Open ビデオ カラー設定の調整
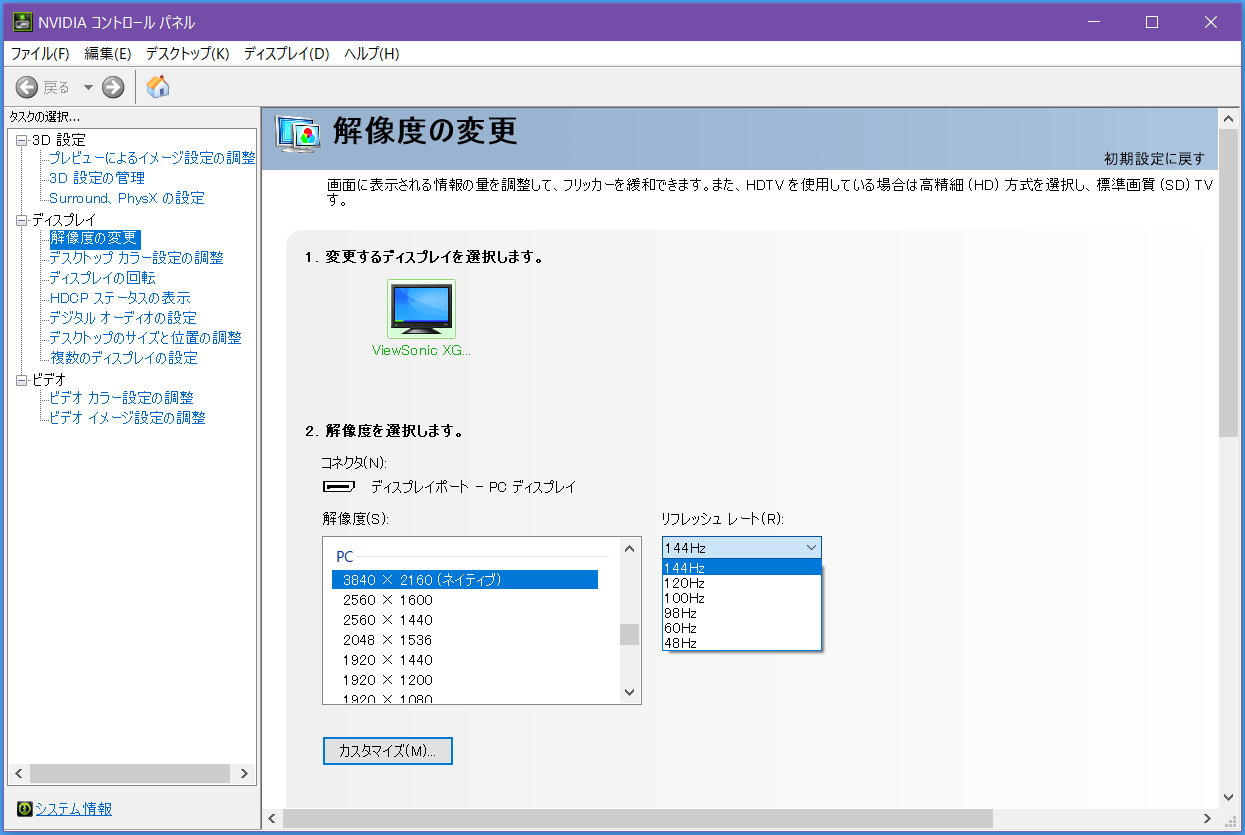Viewport: 1245px width, 835px height. [121, 398]
